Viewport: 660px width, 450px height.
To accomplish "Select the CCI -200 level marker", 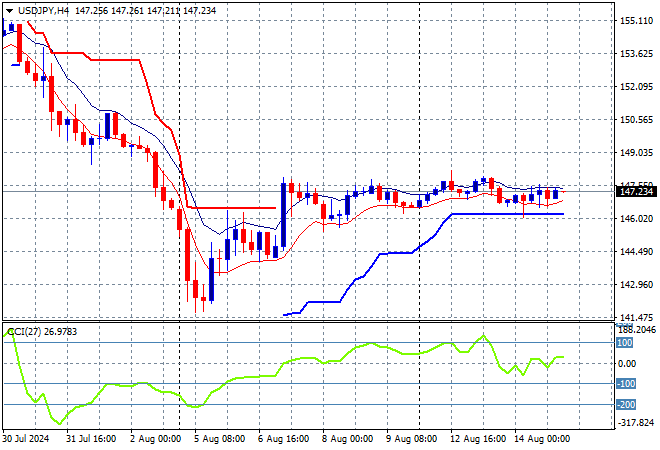I will pyautogui.click(x=626, y=405).
